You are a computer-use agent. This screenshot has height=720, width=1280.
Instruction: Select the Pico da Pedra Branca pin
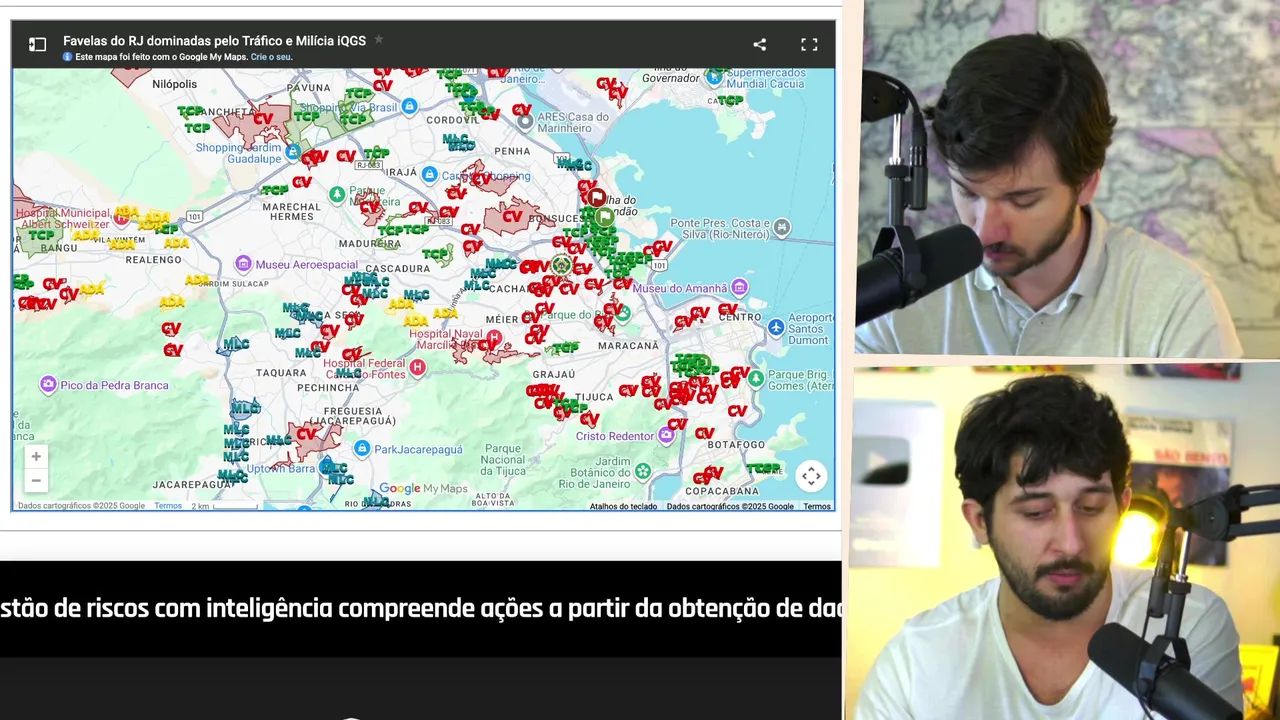point(47,385)
